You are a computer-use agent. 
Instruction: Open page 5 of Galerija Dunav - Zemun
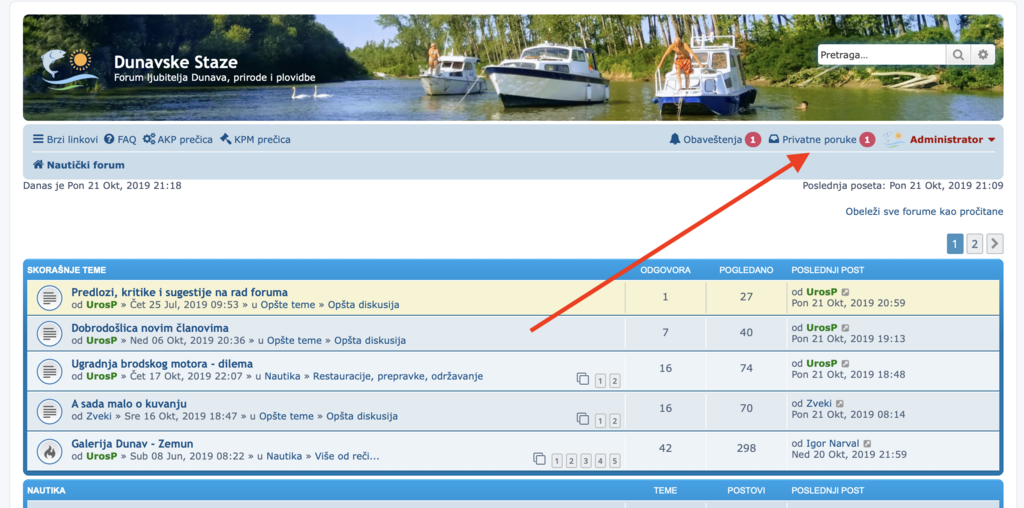point(615,461)
